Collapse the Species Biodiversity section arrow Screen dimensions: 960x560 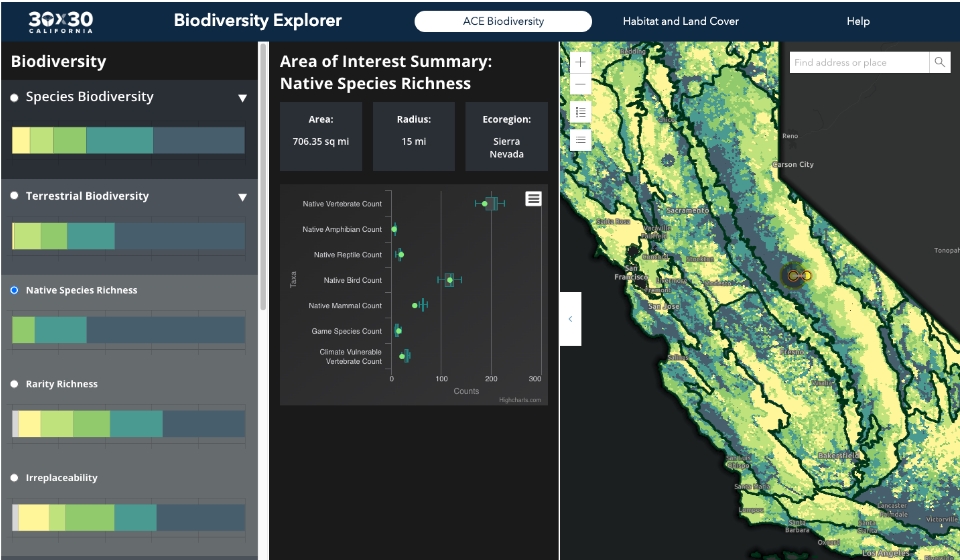(242, 98)
